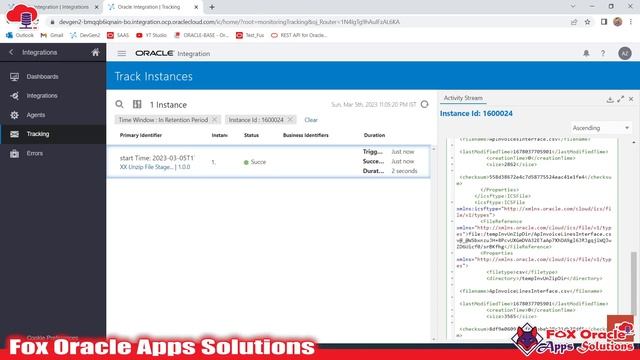Viewport: 640px width, 360px height.
Task: Download the activity stream
Action: pyautogui.click(x=610, y=99)
